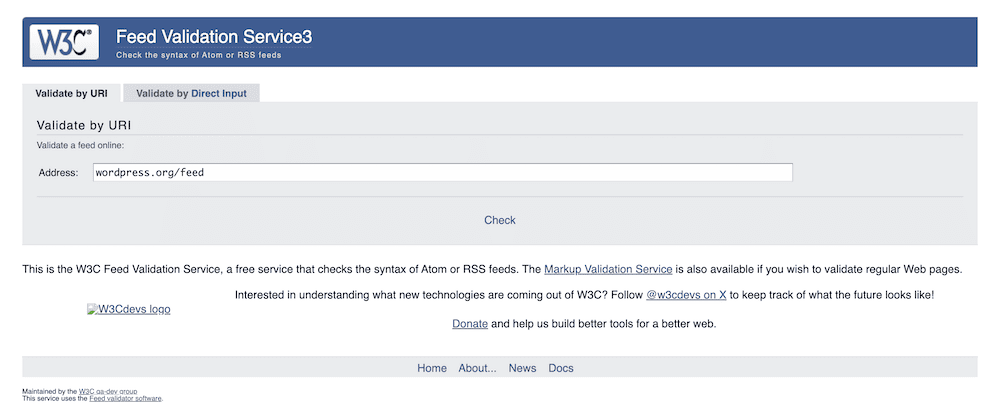Click the W3C logo in the header
1000x416 pixels.
coord(64,42)
